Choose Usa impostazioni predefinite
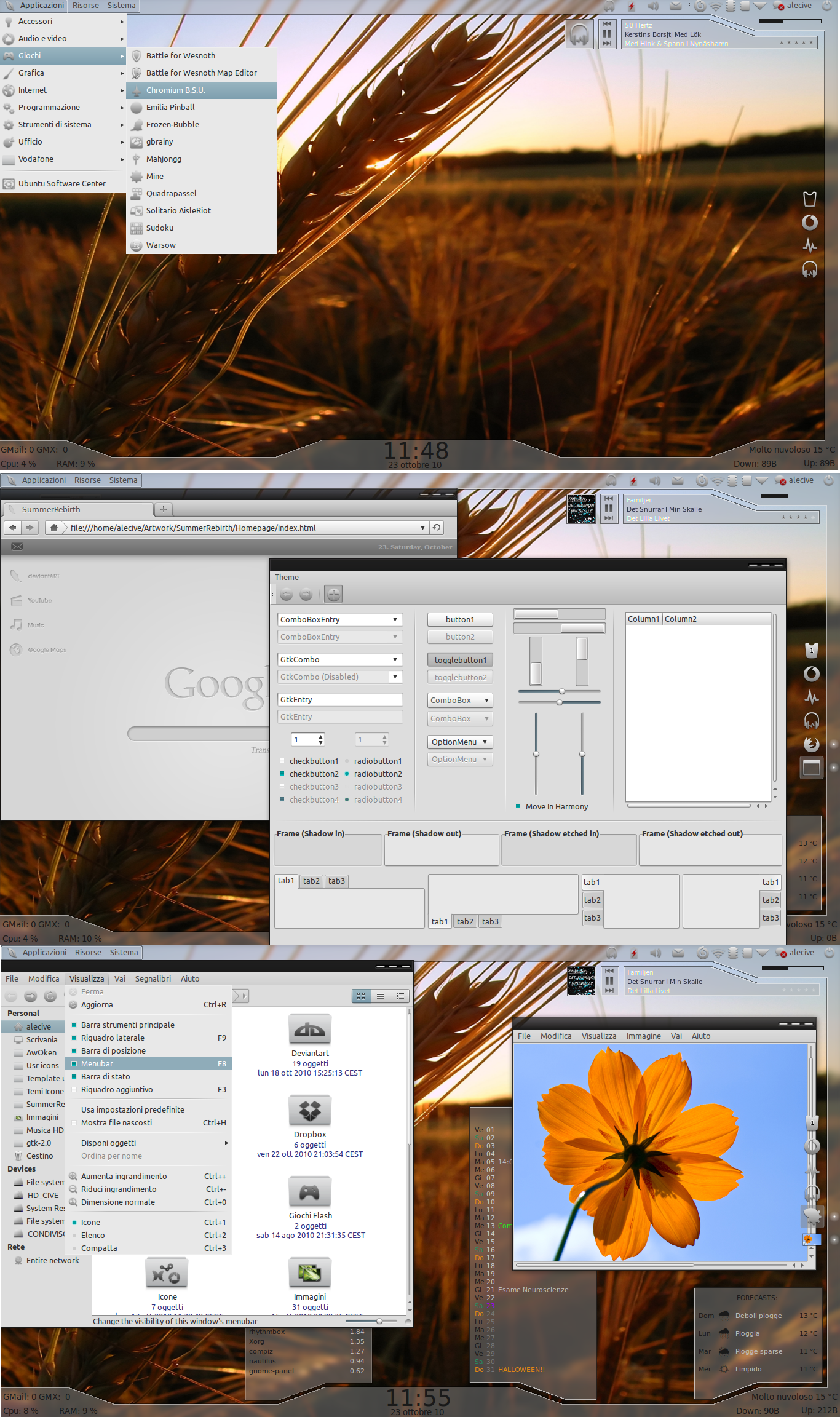 point(148,1109)
